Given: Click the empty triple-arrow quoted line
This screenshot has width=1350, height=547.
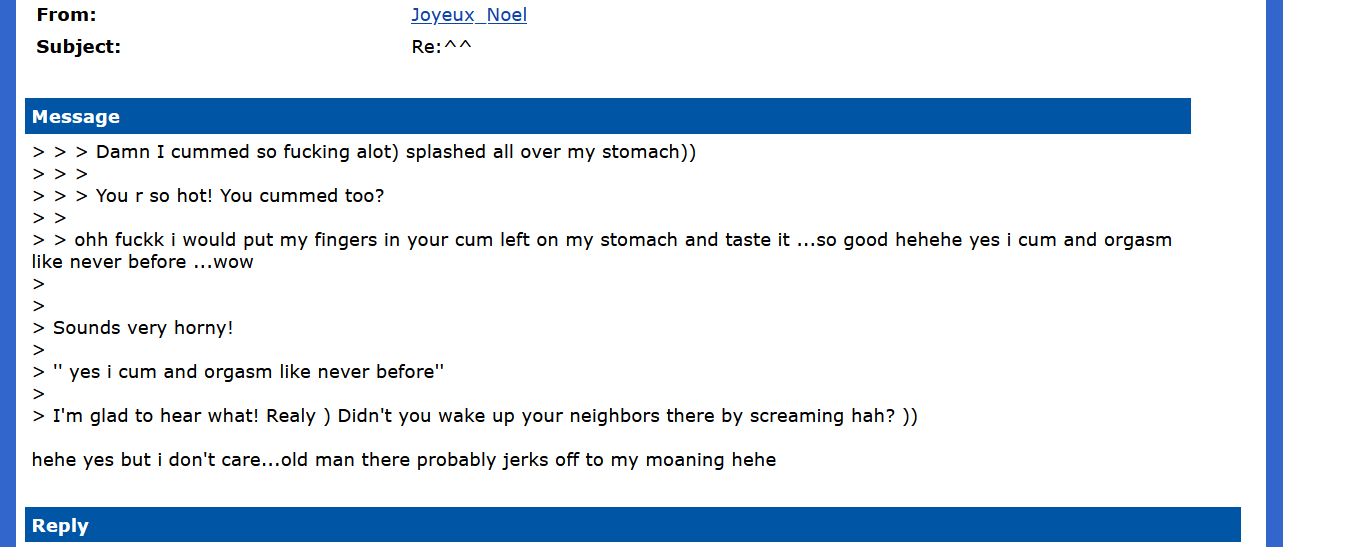Looking at the screenshot, I should (60, 174).
